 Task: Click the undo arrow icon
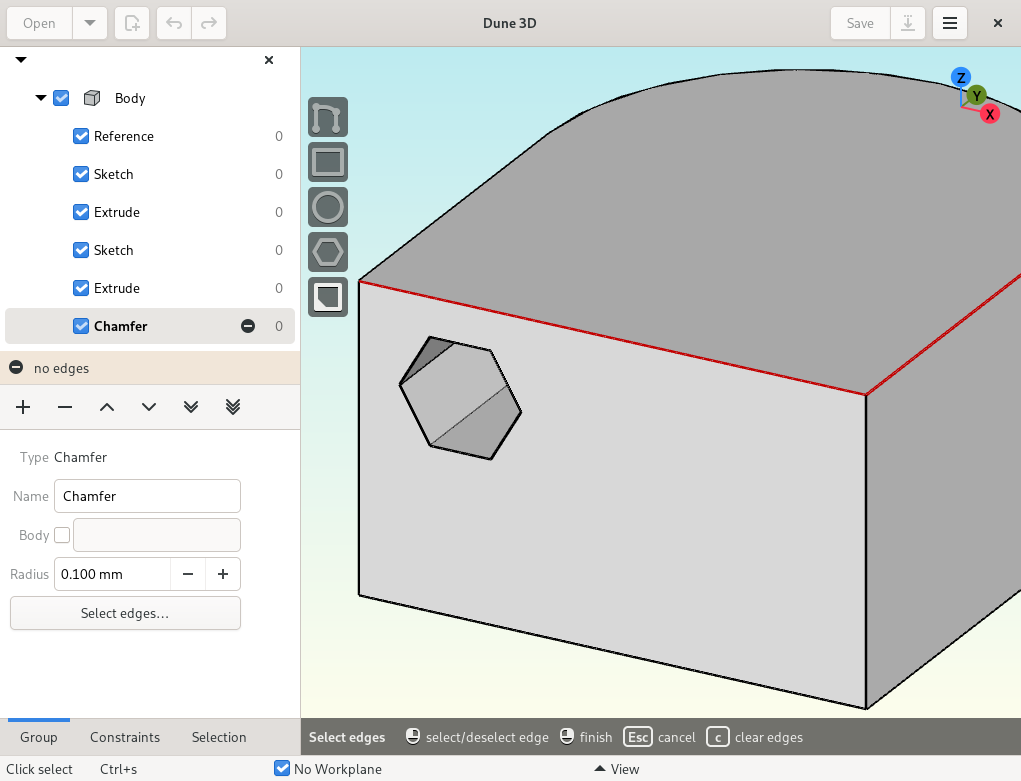(x=174, y=23)
